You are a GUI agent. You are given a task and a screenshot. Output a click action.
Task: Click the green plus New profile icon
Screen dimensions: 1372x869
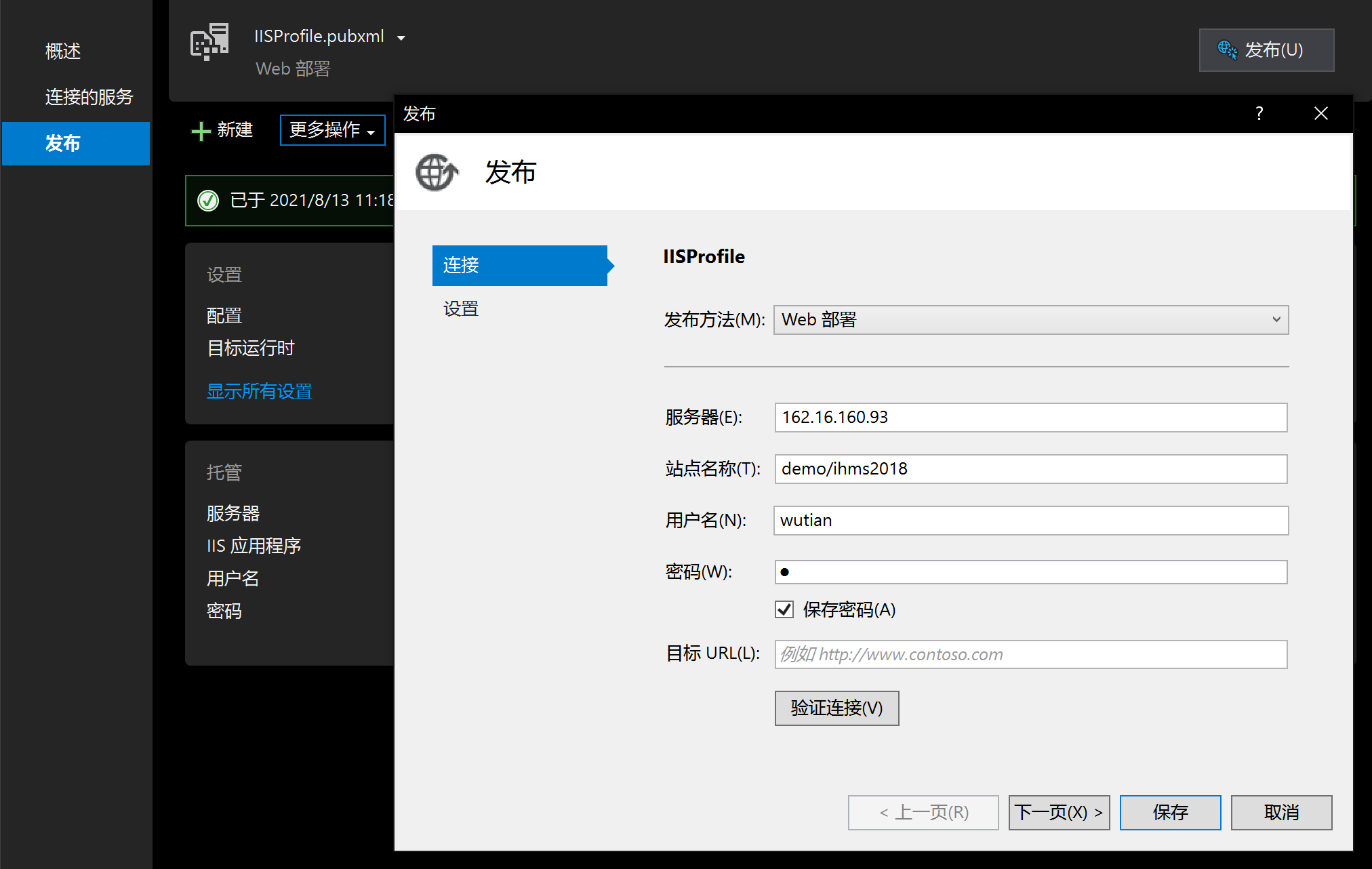201,131
